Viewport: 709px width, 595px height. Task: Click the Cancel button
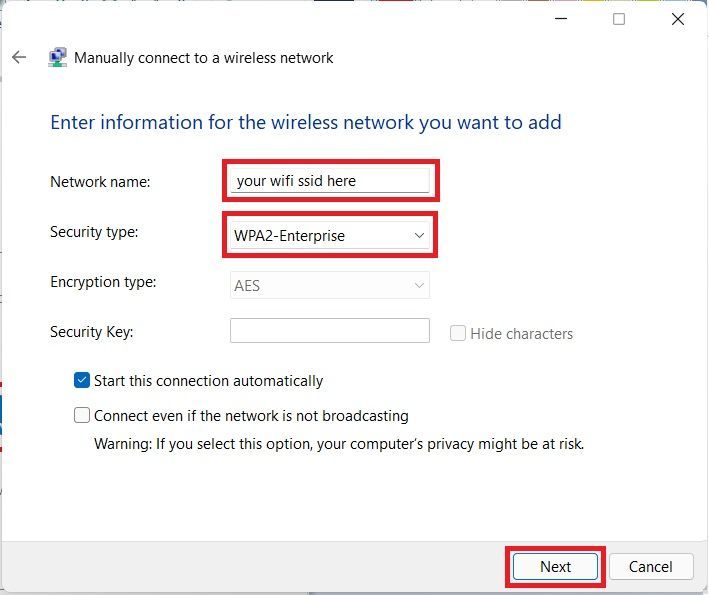pos(651,567)
